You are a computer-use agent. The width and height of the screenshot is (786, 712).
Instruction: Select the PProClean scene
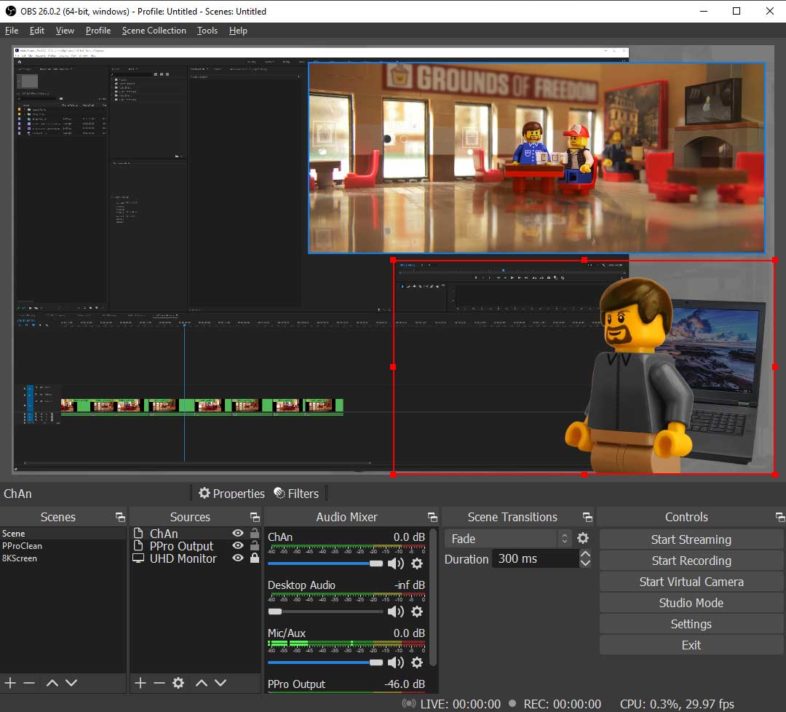63,546
